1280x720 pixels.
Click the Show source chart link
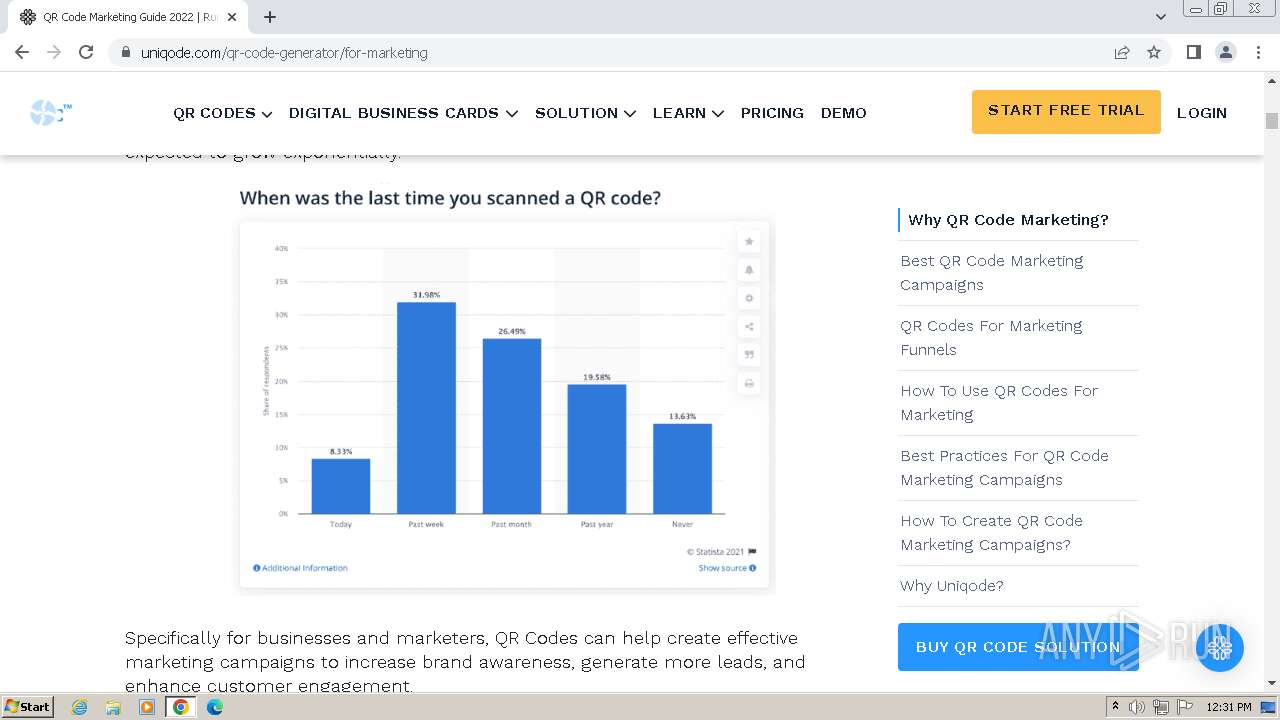click(x=727, y=568)
